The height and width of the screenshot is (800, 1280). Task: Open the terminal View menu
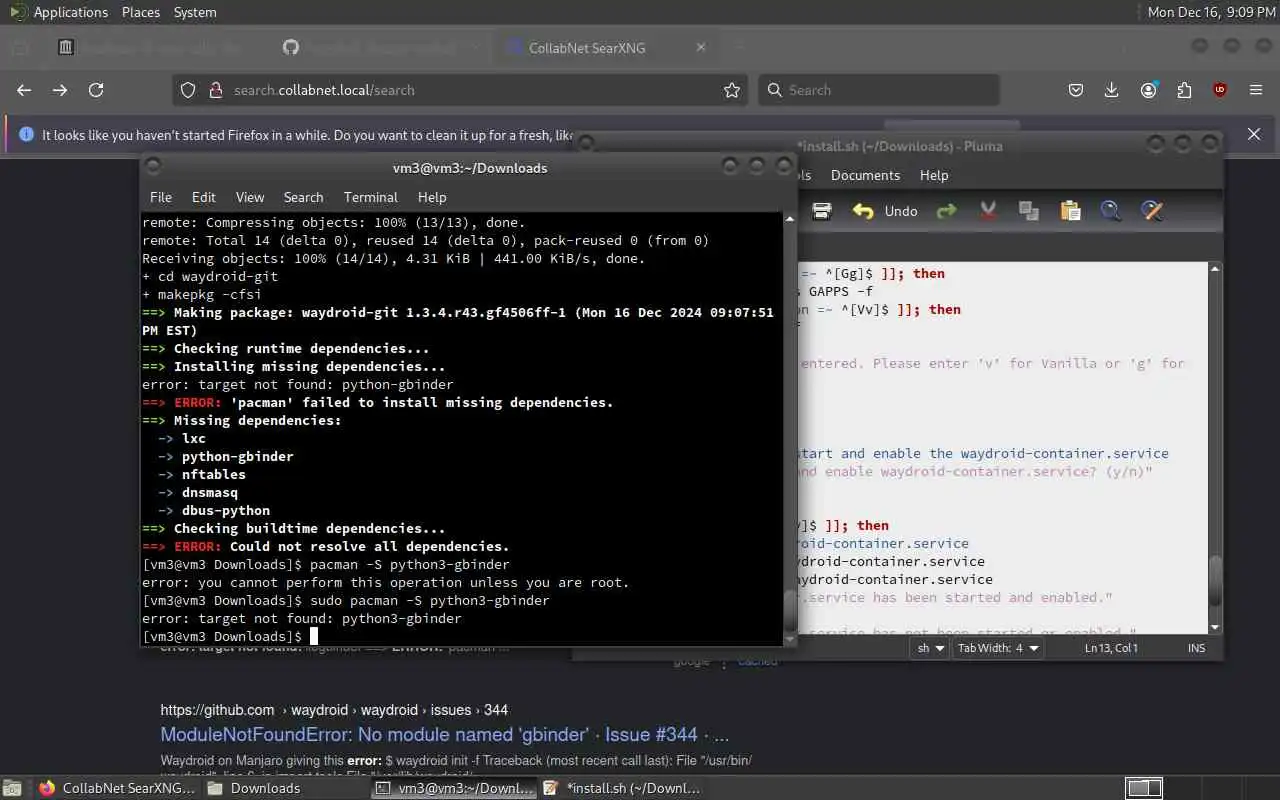tap(250, 197)
